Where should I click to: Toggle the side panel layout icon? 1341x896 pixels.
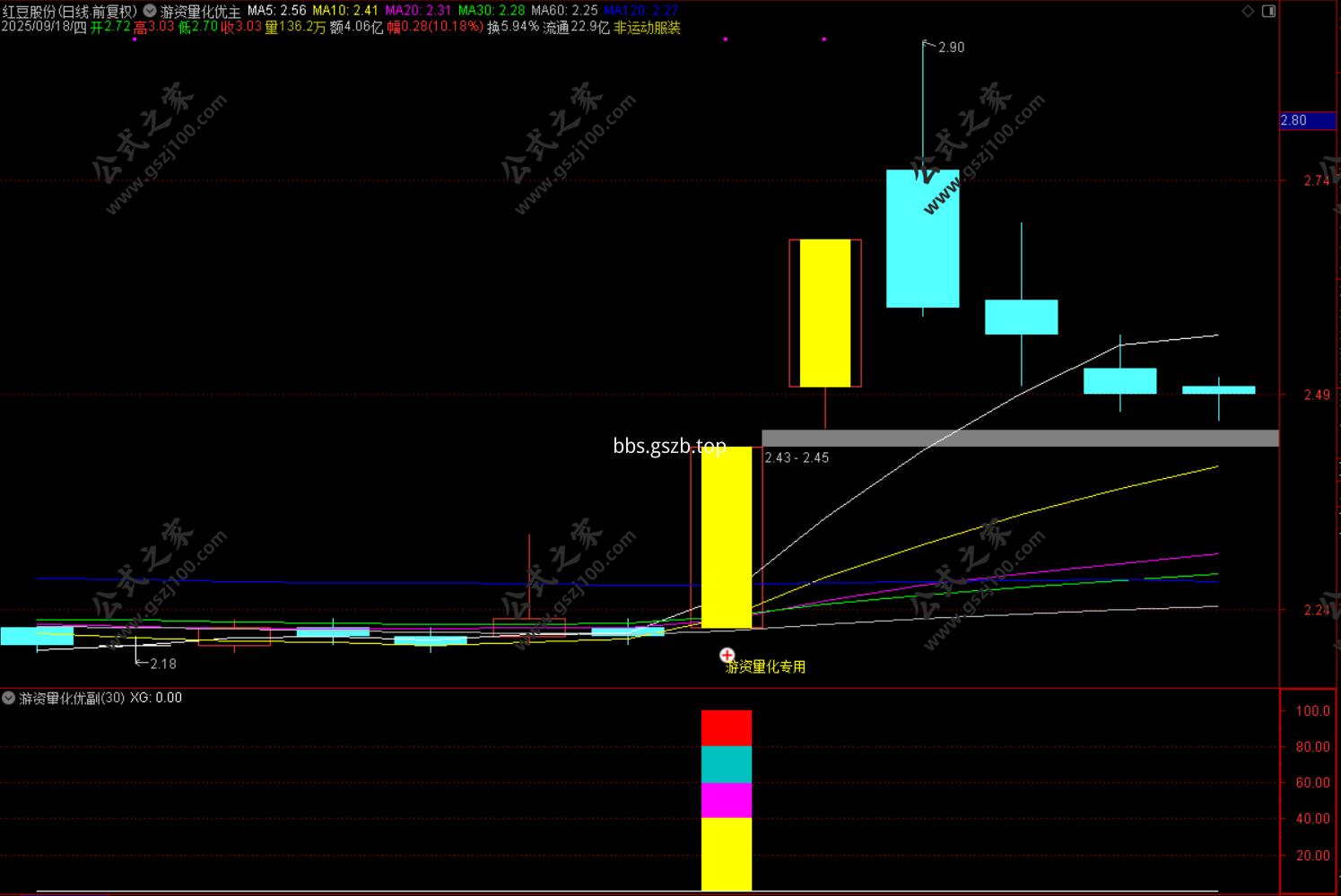pyautogui.click(x=1268, y=11)
